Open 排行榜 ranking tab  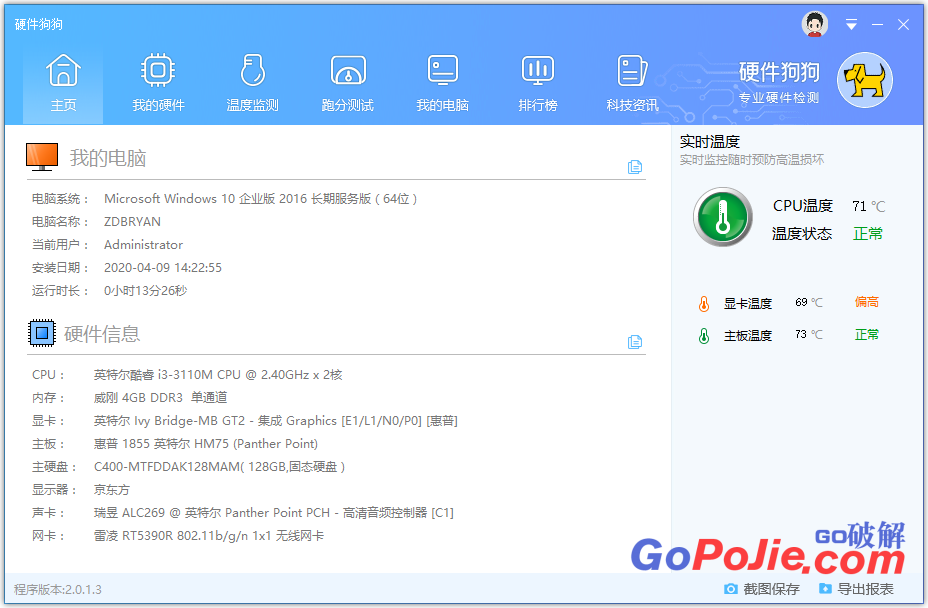click(537, 83)
